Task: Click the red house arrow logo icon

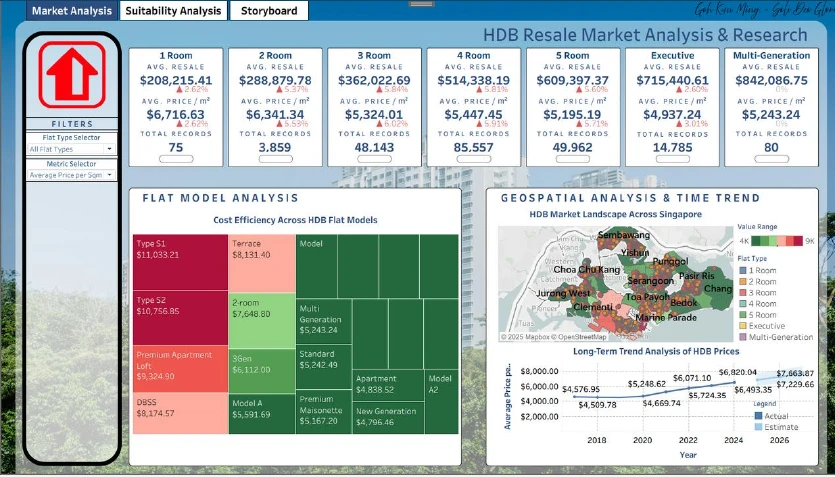Action: [72, 74]
